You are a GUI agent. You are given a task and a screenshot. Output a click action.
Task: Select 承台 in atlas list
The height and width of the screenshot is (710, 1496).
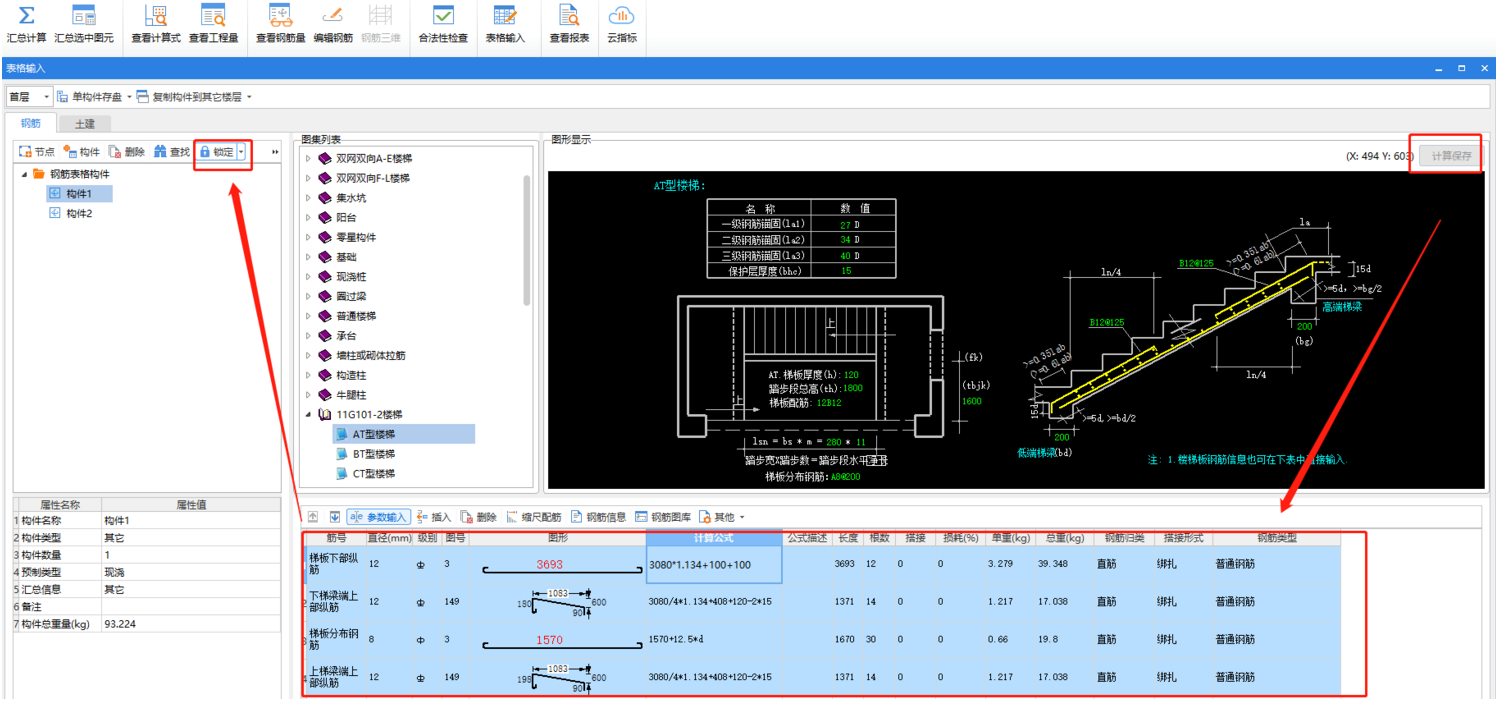tap(346, 336)
